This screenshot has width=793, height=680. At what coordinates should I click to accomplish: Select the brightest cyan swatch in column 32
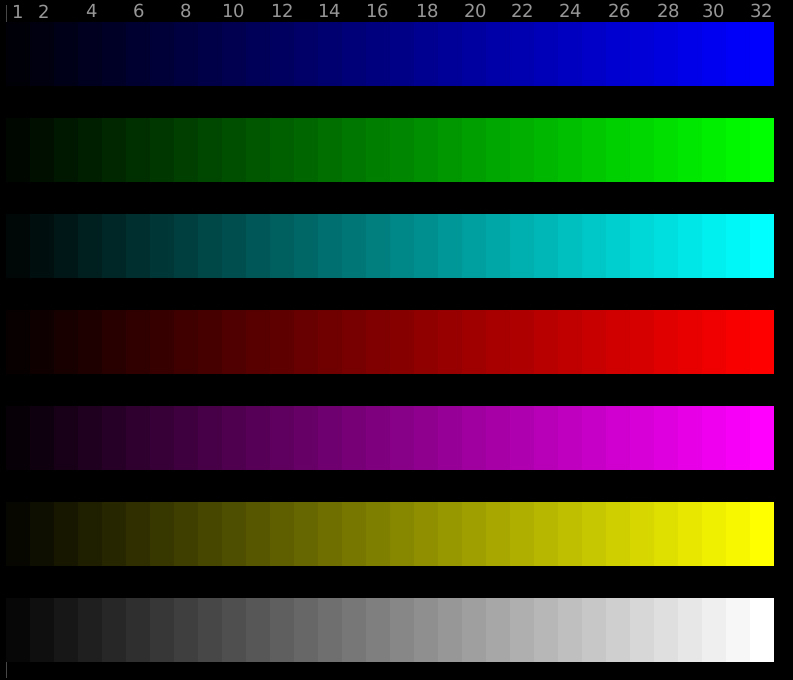(762, 246)
